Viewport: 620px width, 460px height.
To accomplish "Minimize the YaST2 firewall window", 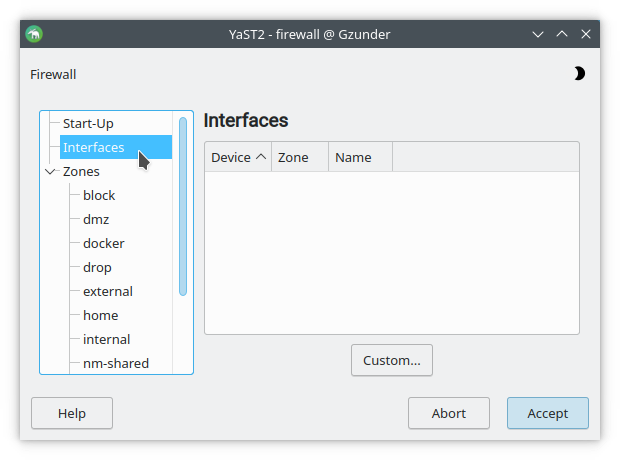I will [539, 35].
